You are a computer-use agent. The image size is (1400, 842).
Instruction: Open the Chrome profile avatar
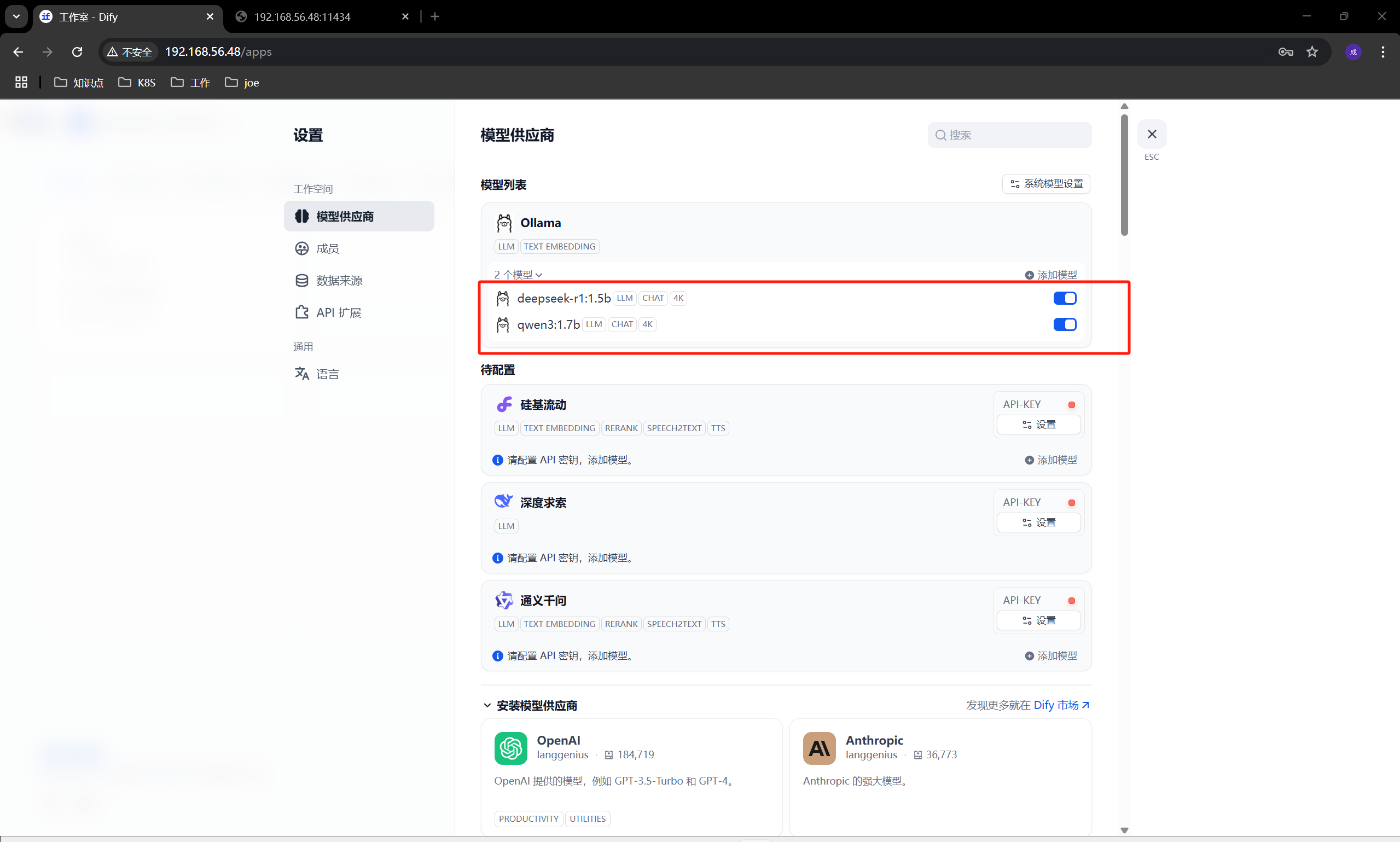click(x=1353, y=51)
